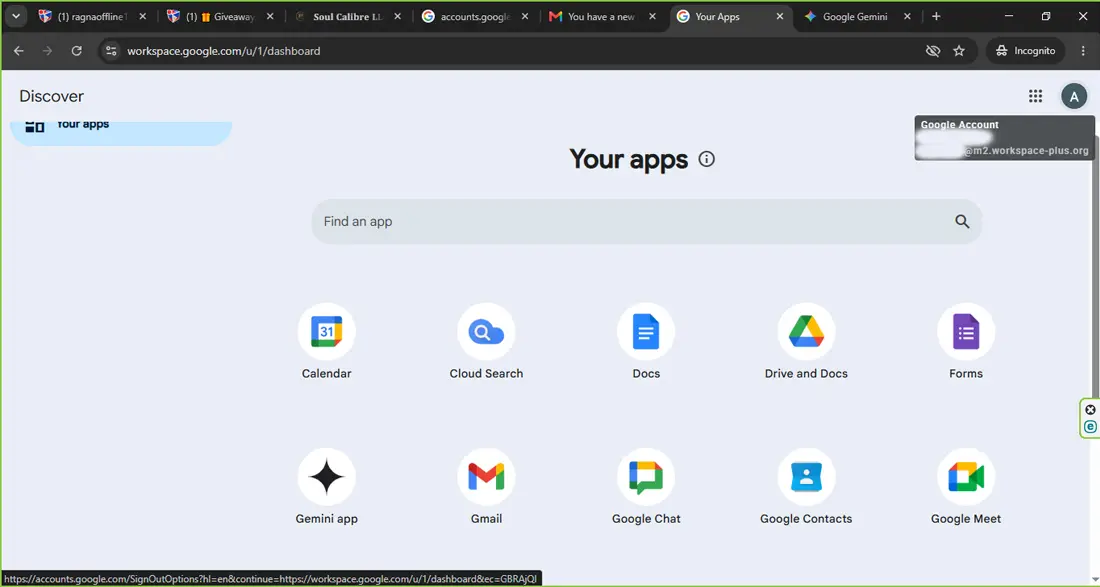The height and width of the screenshot is (587, 1100).
Task: Open a new browser tab
Action: (936, 16)
